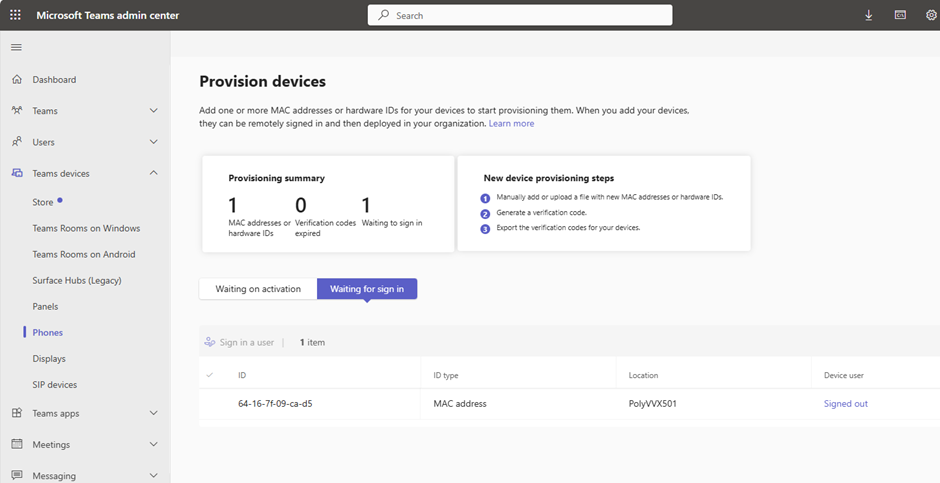
Task: Click the Provisioning summary heading
Action: [276, 178]
